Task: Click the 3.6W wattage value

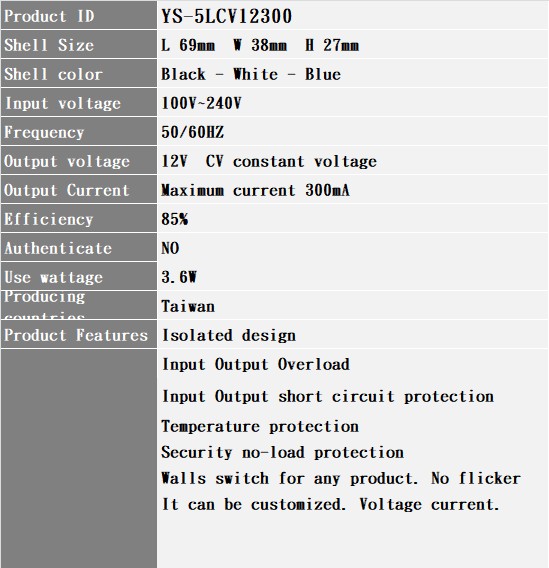Action: tap(179, 277)
